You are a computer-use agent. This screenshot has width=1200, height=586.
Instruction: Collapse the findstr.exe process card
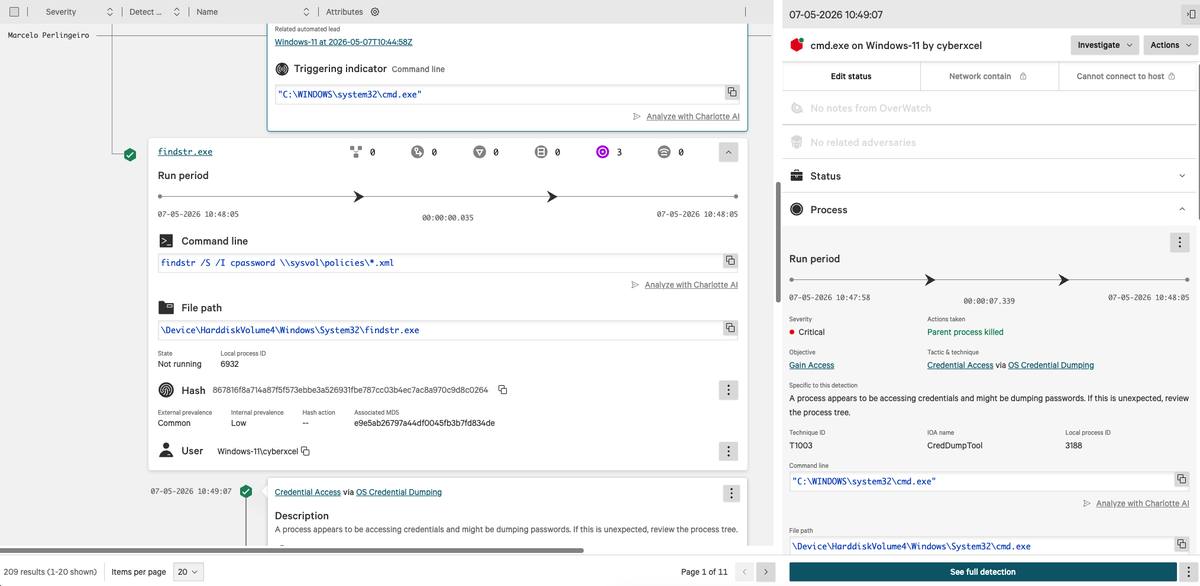pyautogui.click(x=728, y=152)
